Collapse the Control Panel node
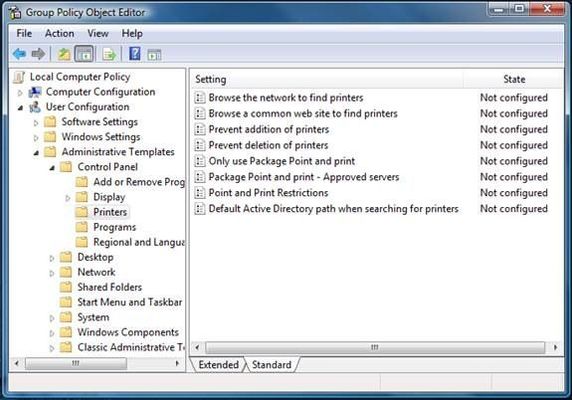This screenshot has width=572, height=400. point(52,168)
